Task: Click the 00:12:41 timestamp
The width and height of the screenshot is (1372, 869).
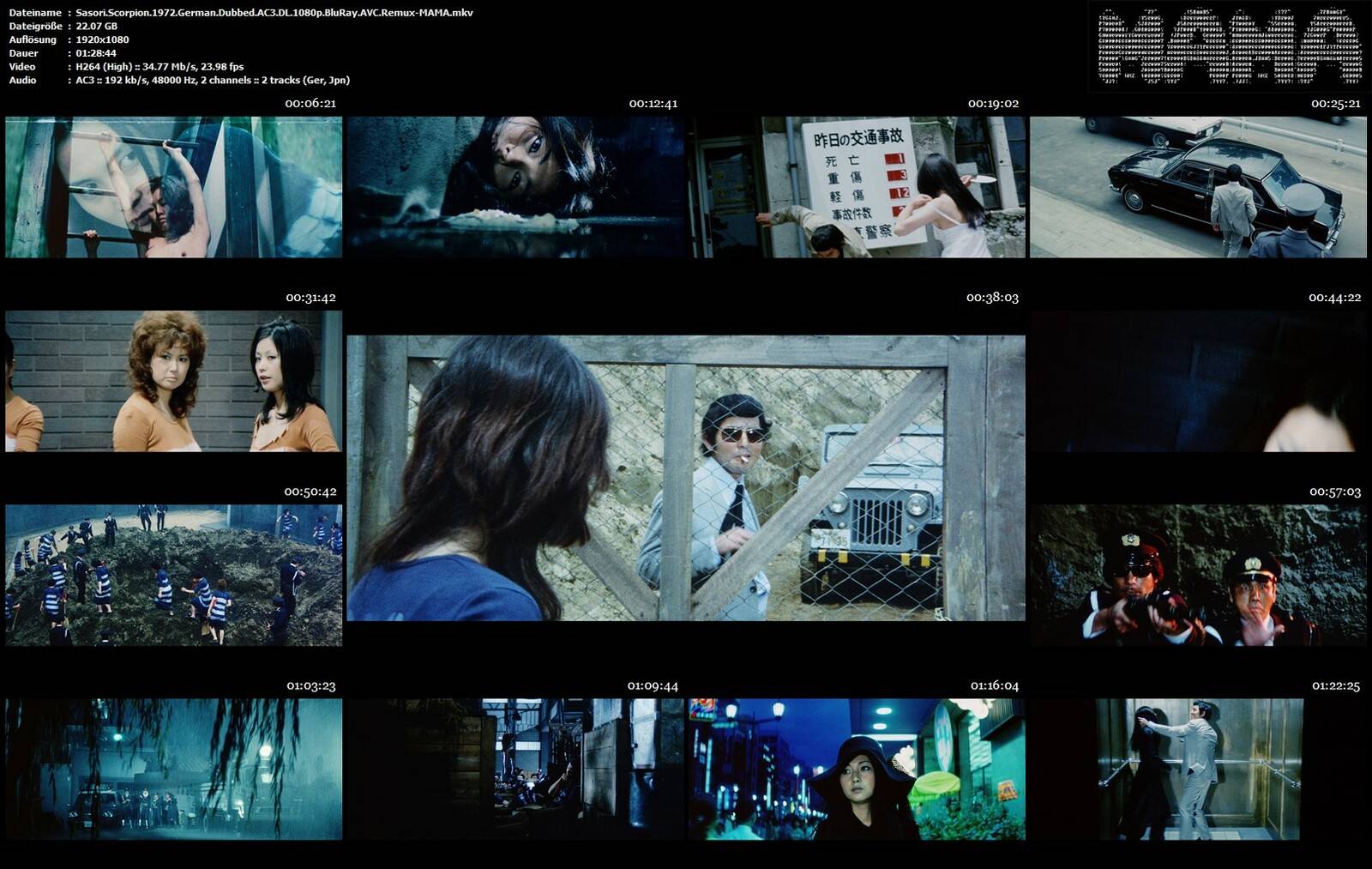Action: tap(653, 104)
